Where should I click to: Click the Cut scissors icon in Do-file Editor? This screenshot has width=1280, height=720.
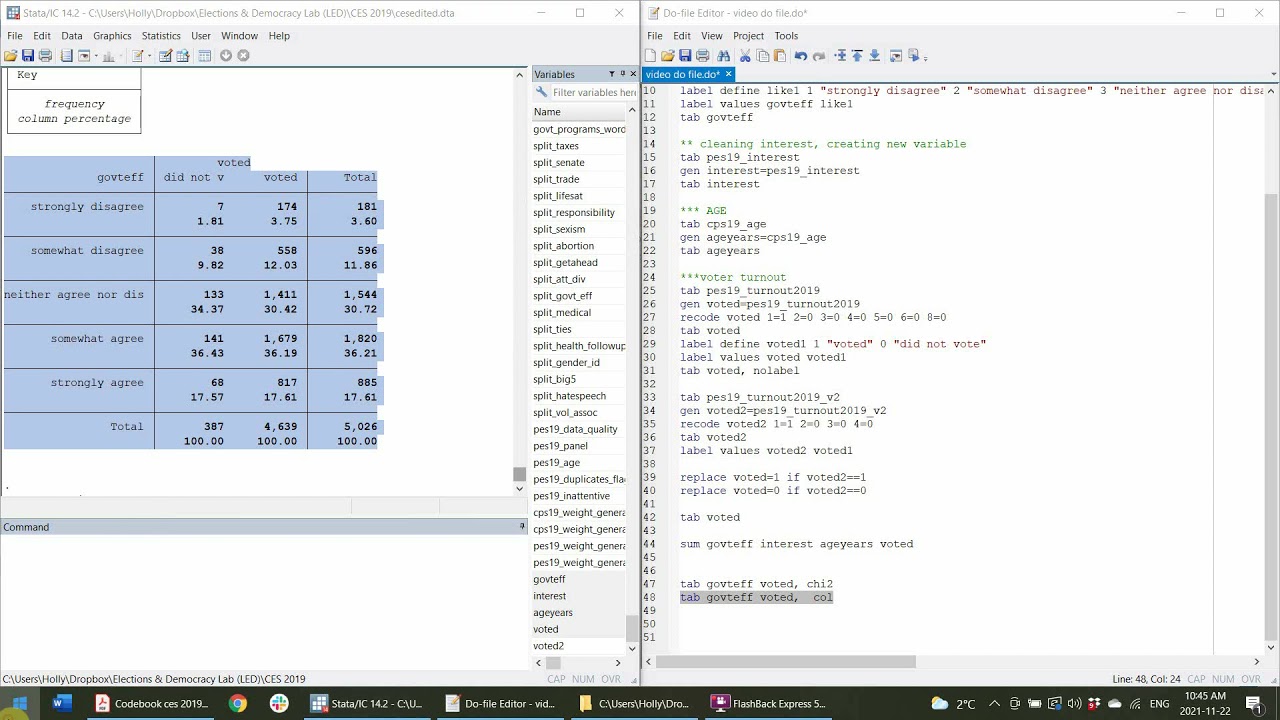tap(745, 56)
